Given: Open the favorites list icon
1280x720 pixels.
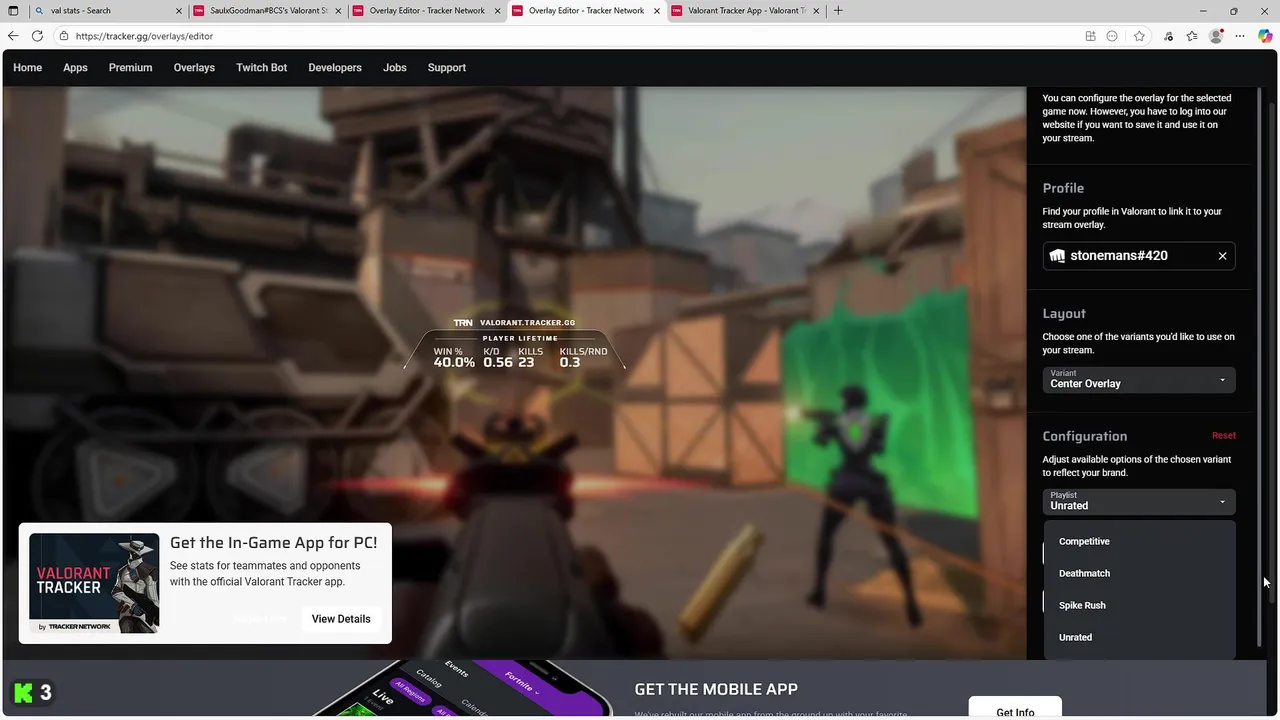Looking at the screenshot, I should [x=1192, y=36].
